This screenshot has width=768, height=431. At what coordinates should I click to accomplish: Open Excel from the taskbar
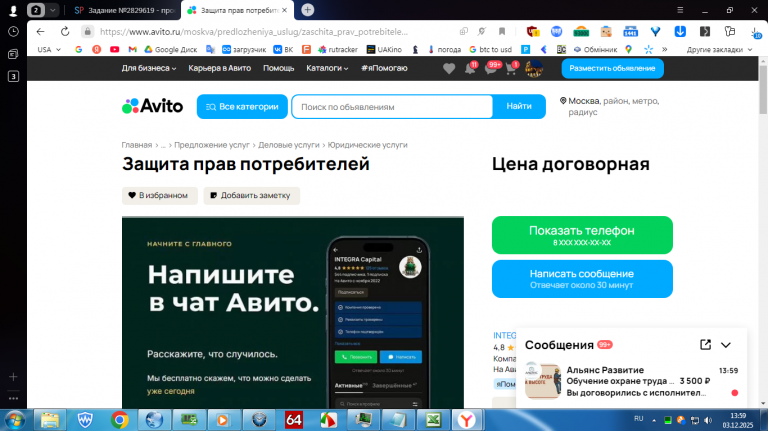click(433, 420)
